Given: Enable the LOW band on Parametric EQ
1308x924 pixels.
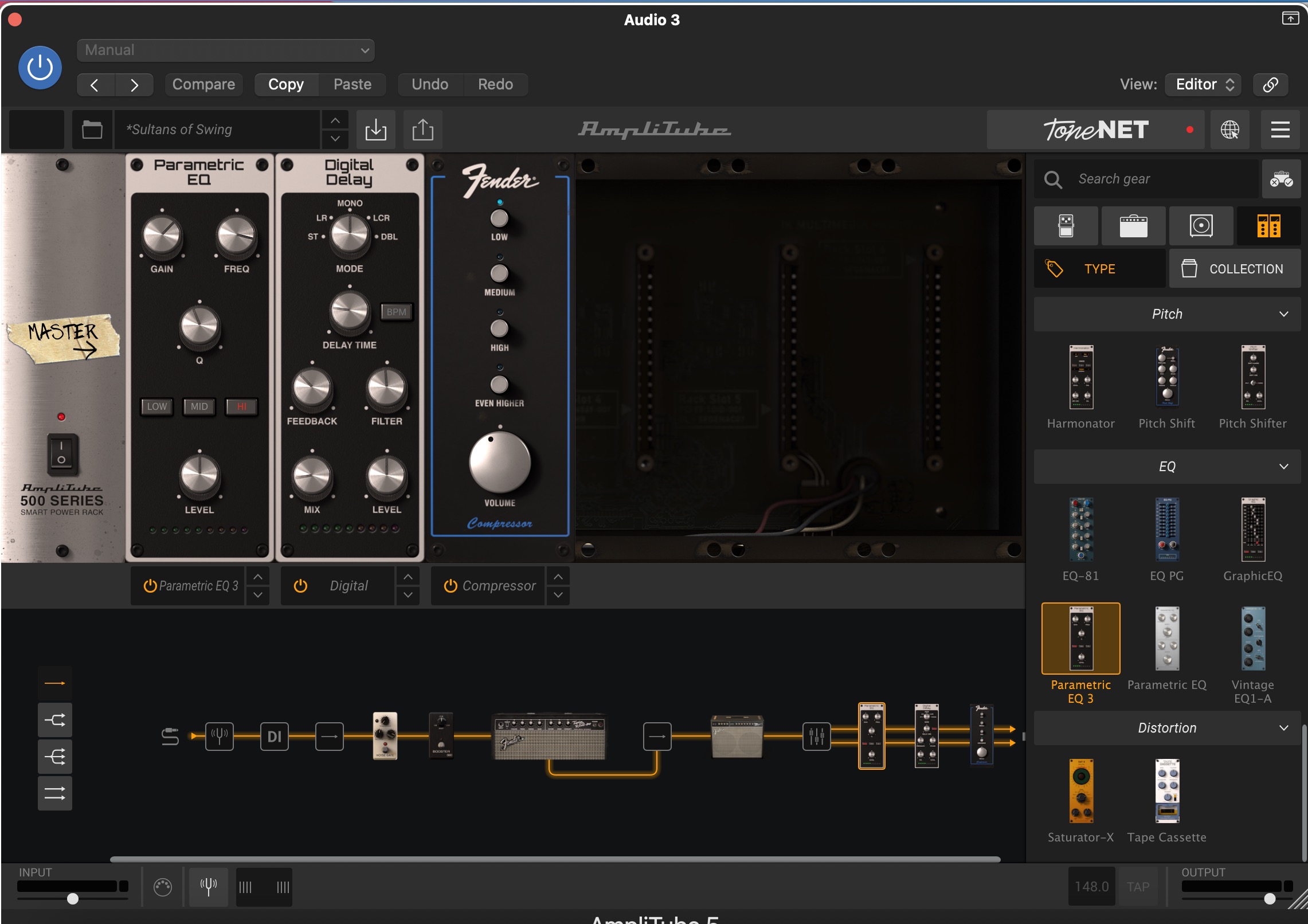Looking at the screenshot, I should (157, 406).
